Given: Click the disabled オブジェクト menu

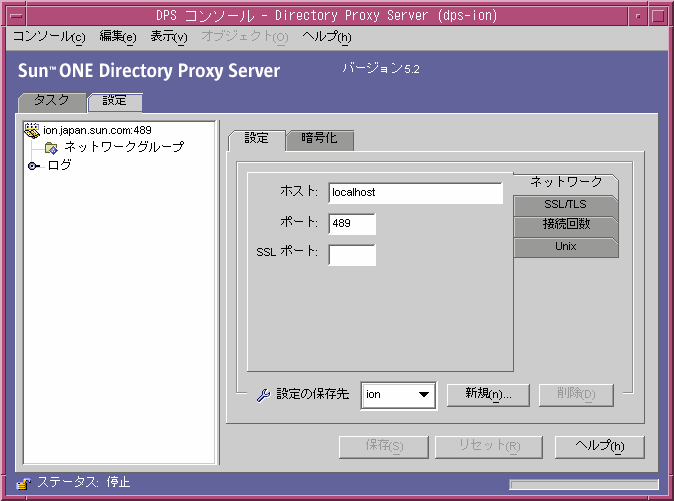Looking at the screenshot, I should click(245, 37).
